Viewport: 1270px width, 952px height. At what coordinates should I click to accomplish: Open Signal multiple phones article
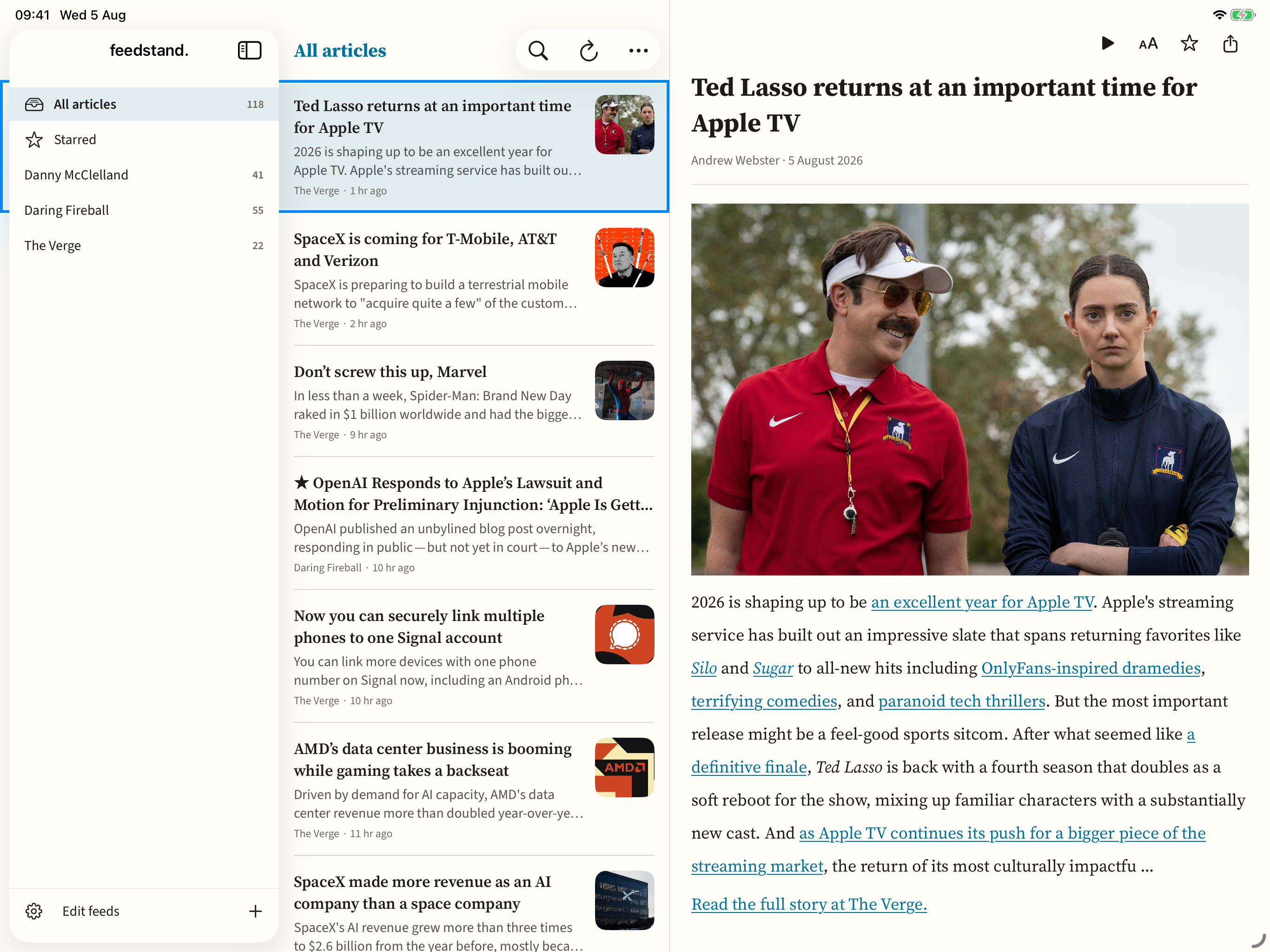coord(474,656)
